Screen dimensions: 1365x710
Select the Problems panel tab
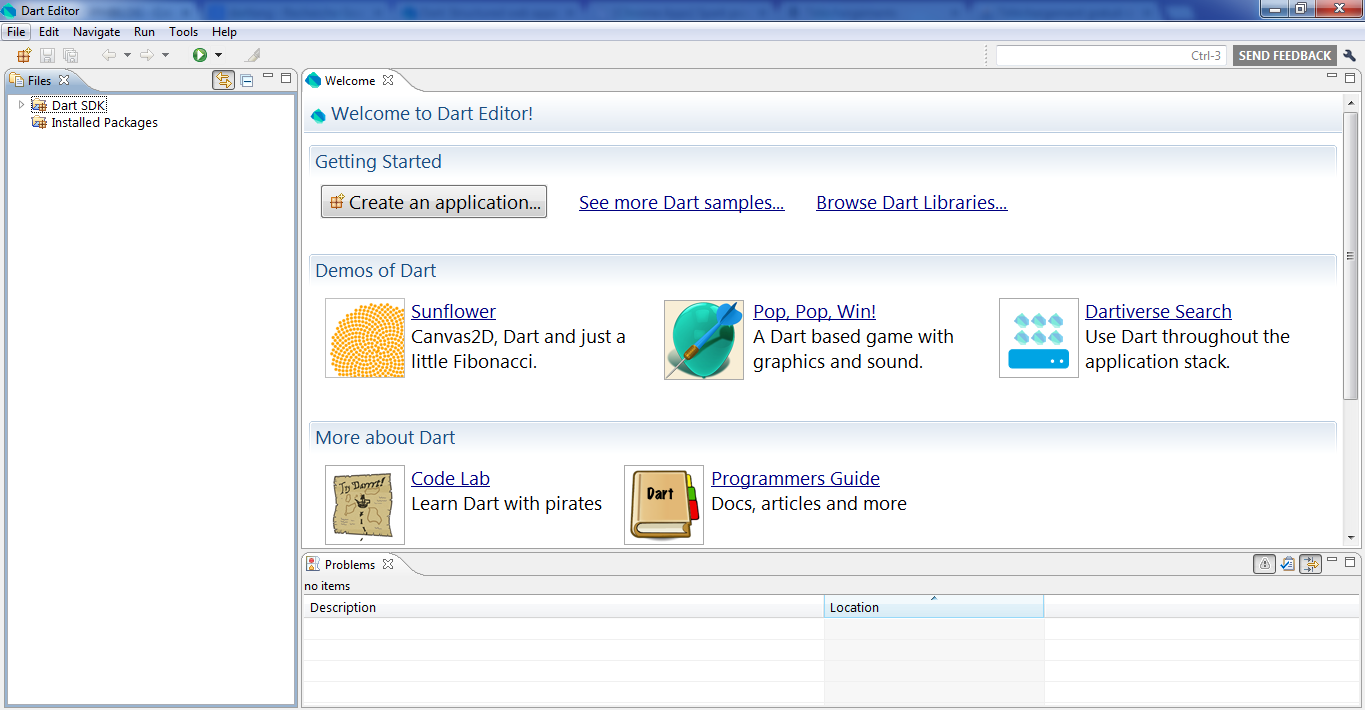point(350,565)
